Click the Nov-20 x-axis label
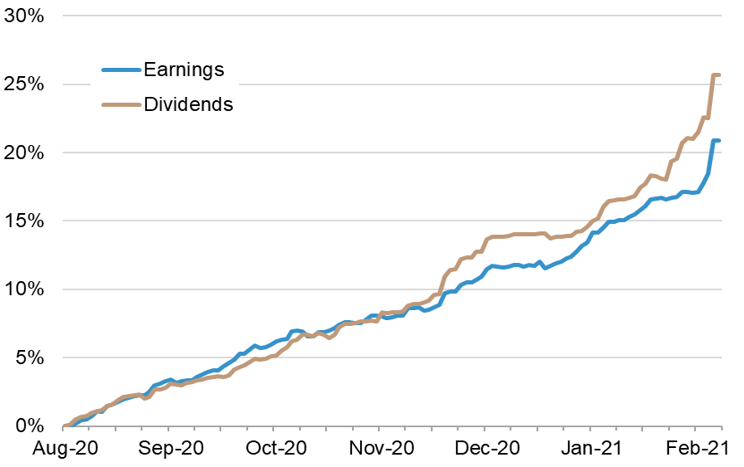This screenshot has height=467, width=744. 381,448
